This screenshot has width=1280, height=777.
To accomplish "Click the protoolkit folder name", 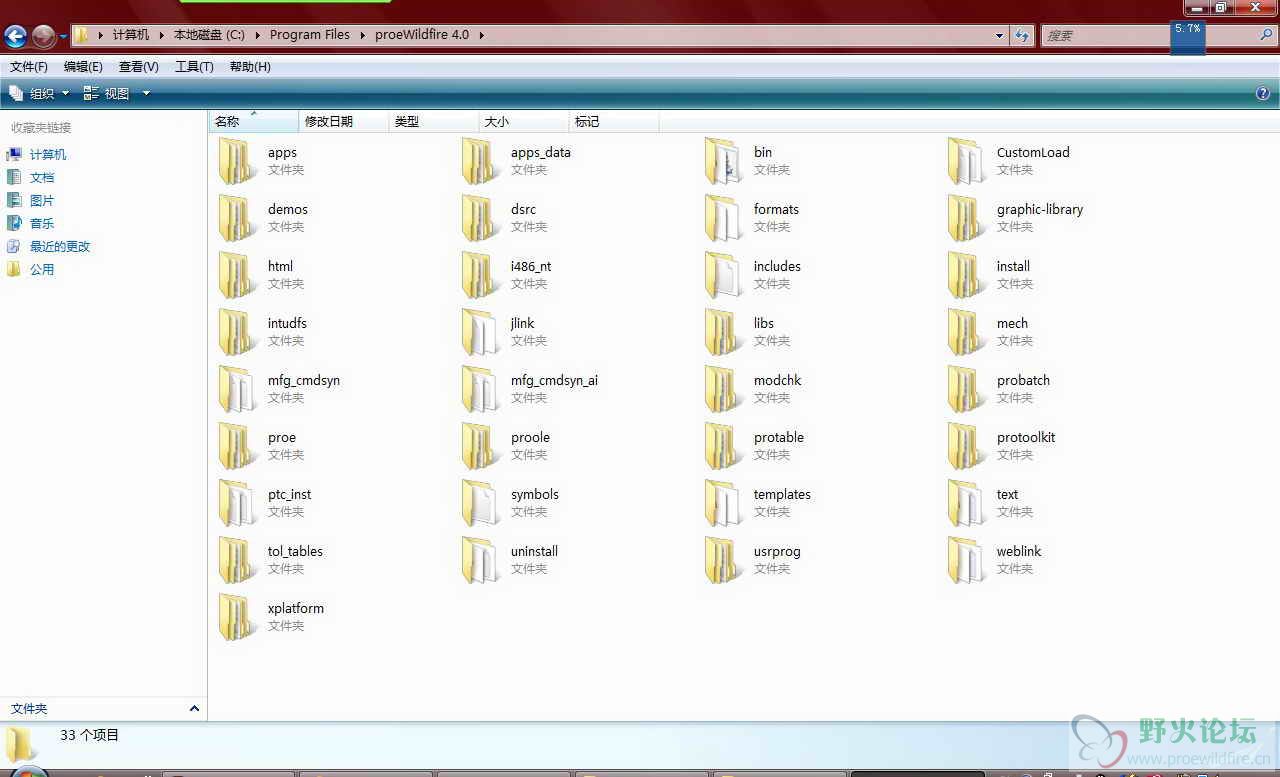I will coord(1026,438).
